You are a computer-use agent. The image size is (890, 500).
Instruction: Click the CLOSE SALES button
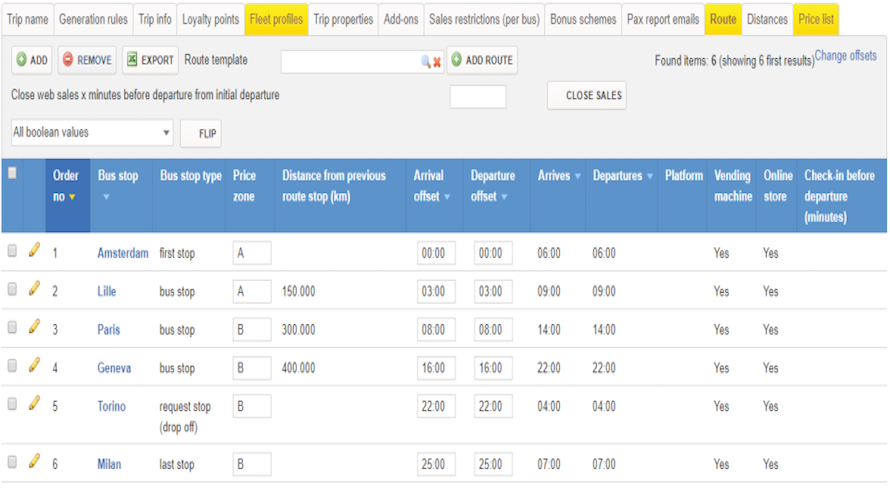587,95
